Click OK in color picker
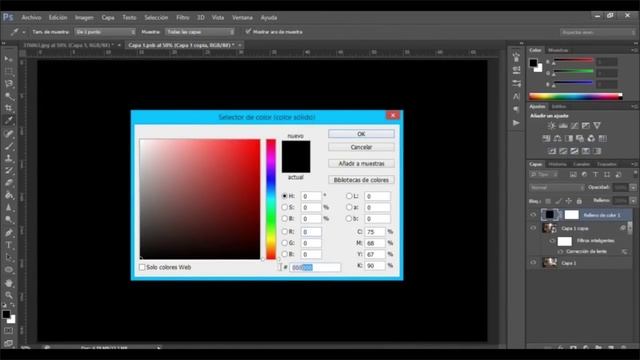The image size is (640, 360). click(x=361, y=134)
